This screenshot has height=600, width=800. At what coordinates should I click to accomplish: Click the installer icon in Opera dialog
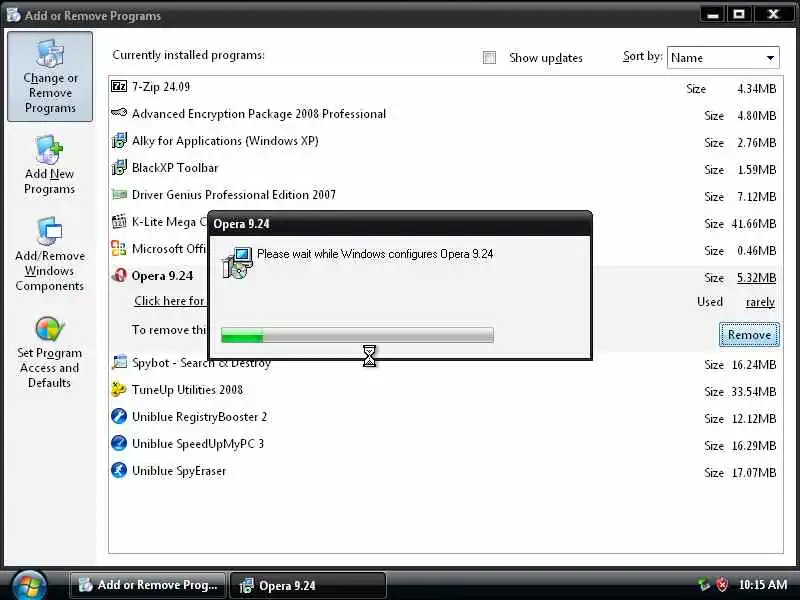coord(237,263)
